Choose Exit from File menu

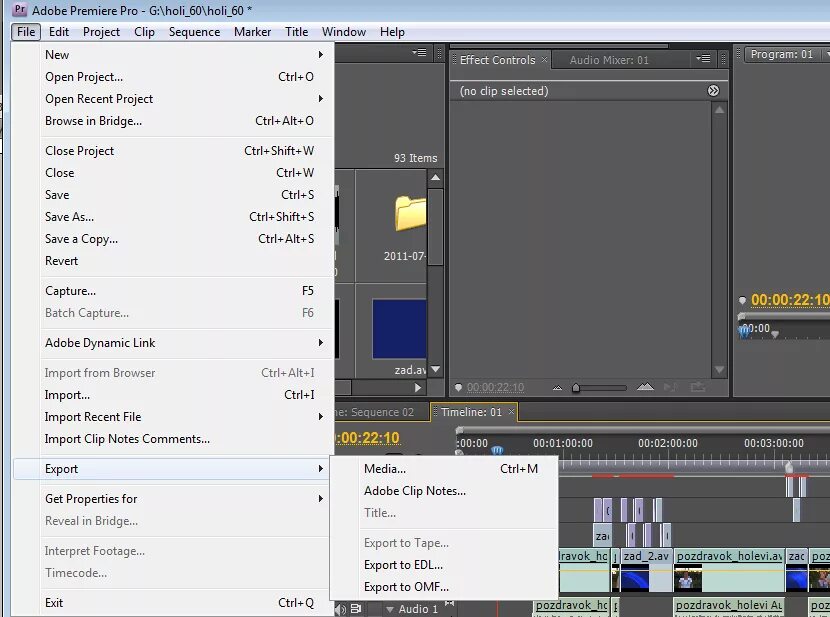[173, 603]
